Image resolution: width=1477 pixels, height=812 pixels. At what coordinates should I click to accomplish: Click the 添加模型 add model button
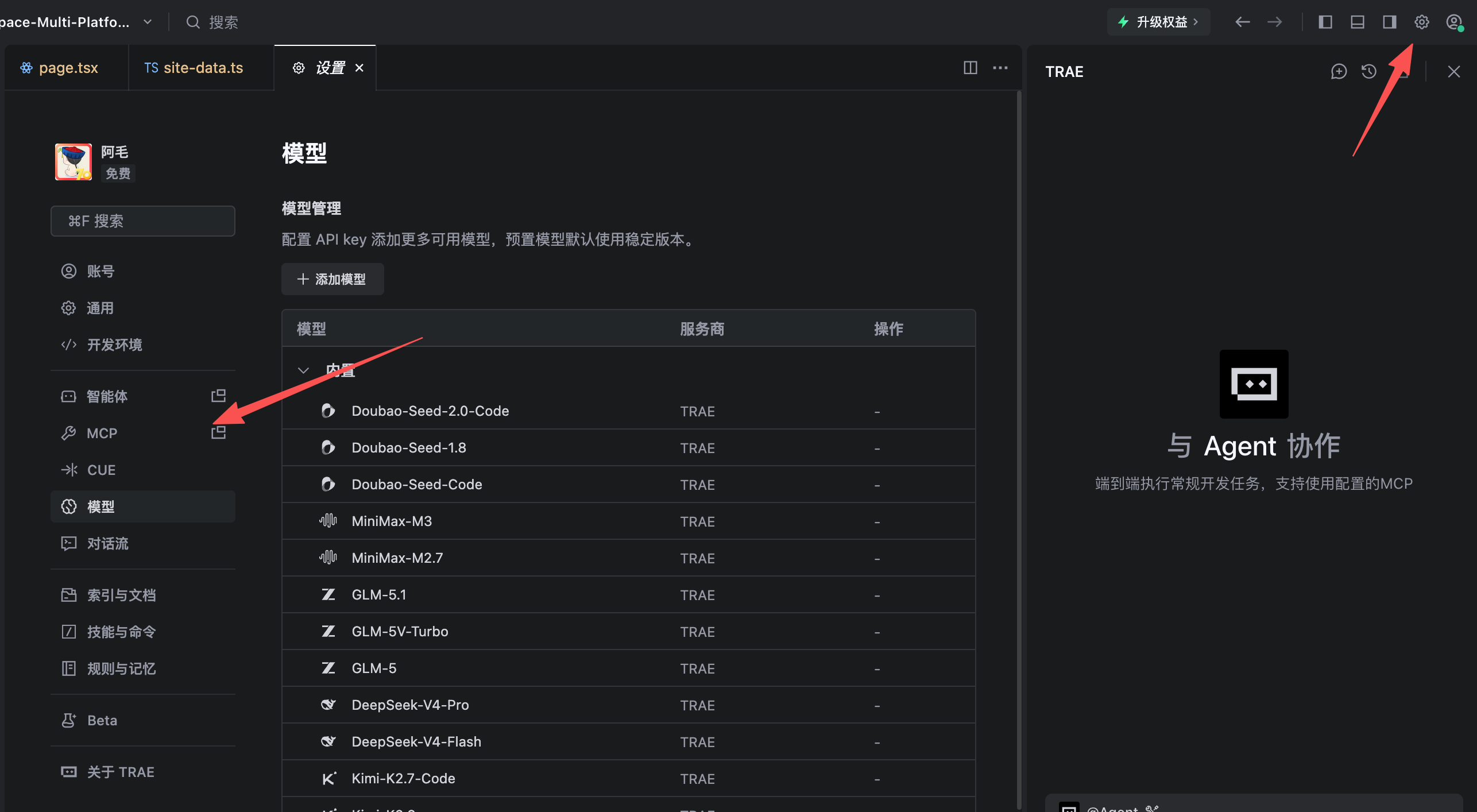point(332,279)
